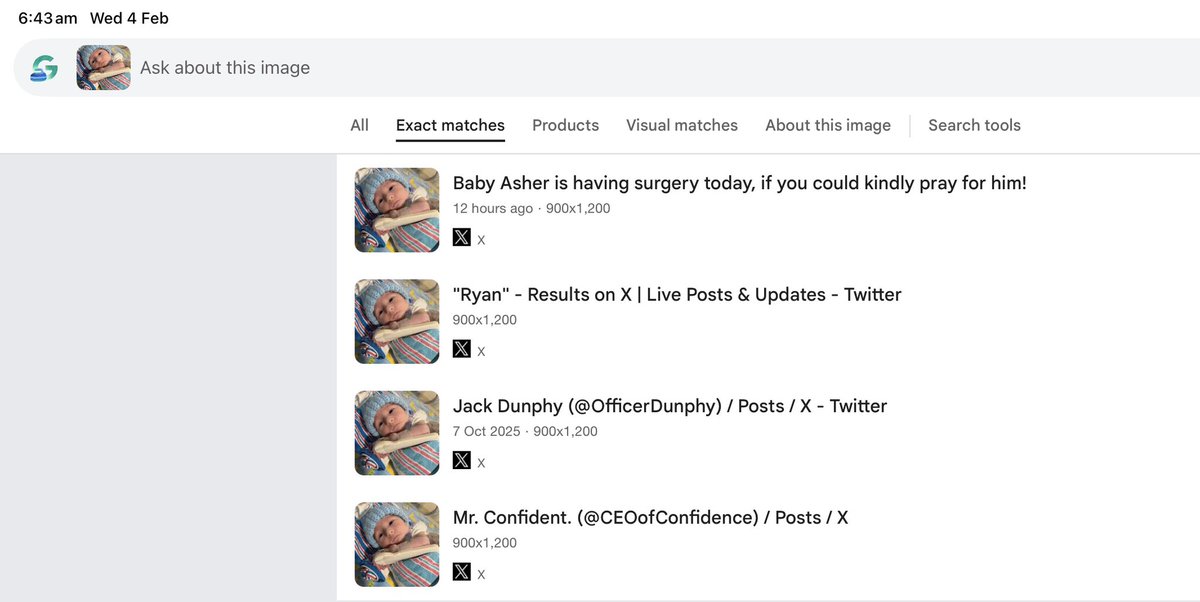This screenshot has height=602, width=1200.
Task: Open the About this image tab
Action: 828,125
